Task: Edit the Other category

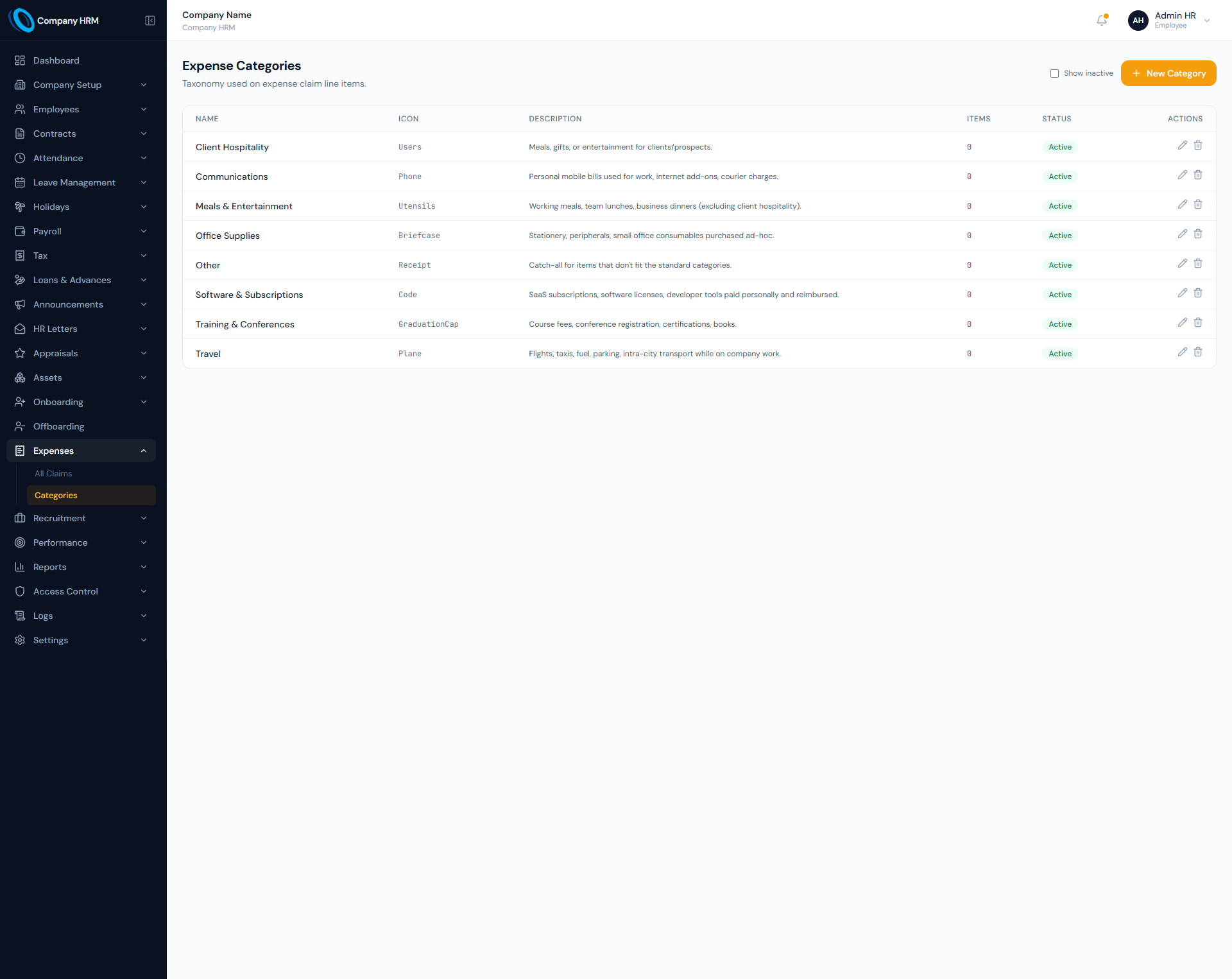Action: click(x=1182, y=264)
